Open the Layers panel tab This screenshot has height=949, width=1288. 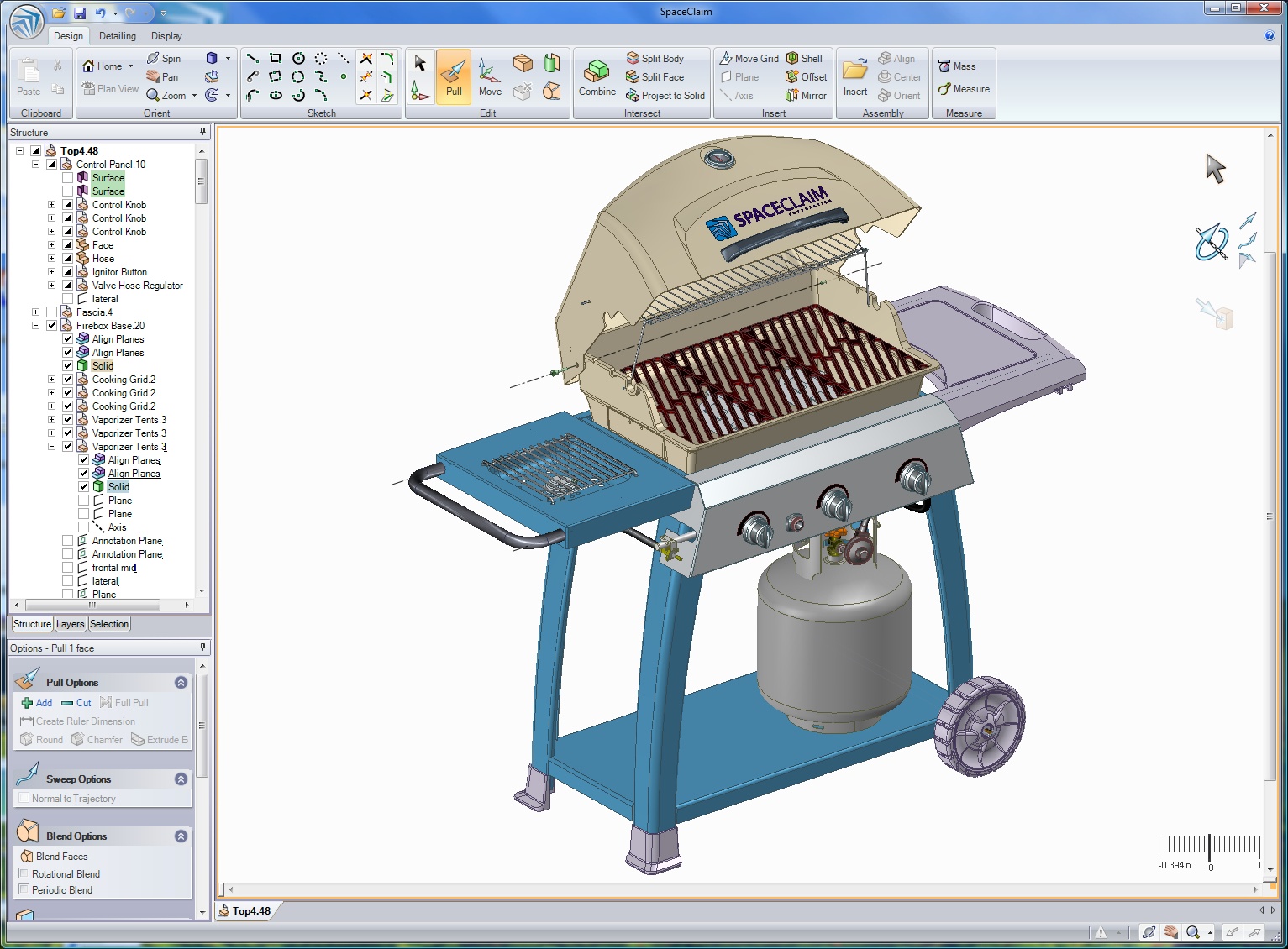pos(71,623)
